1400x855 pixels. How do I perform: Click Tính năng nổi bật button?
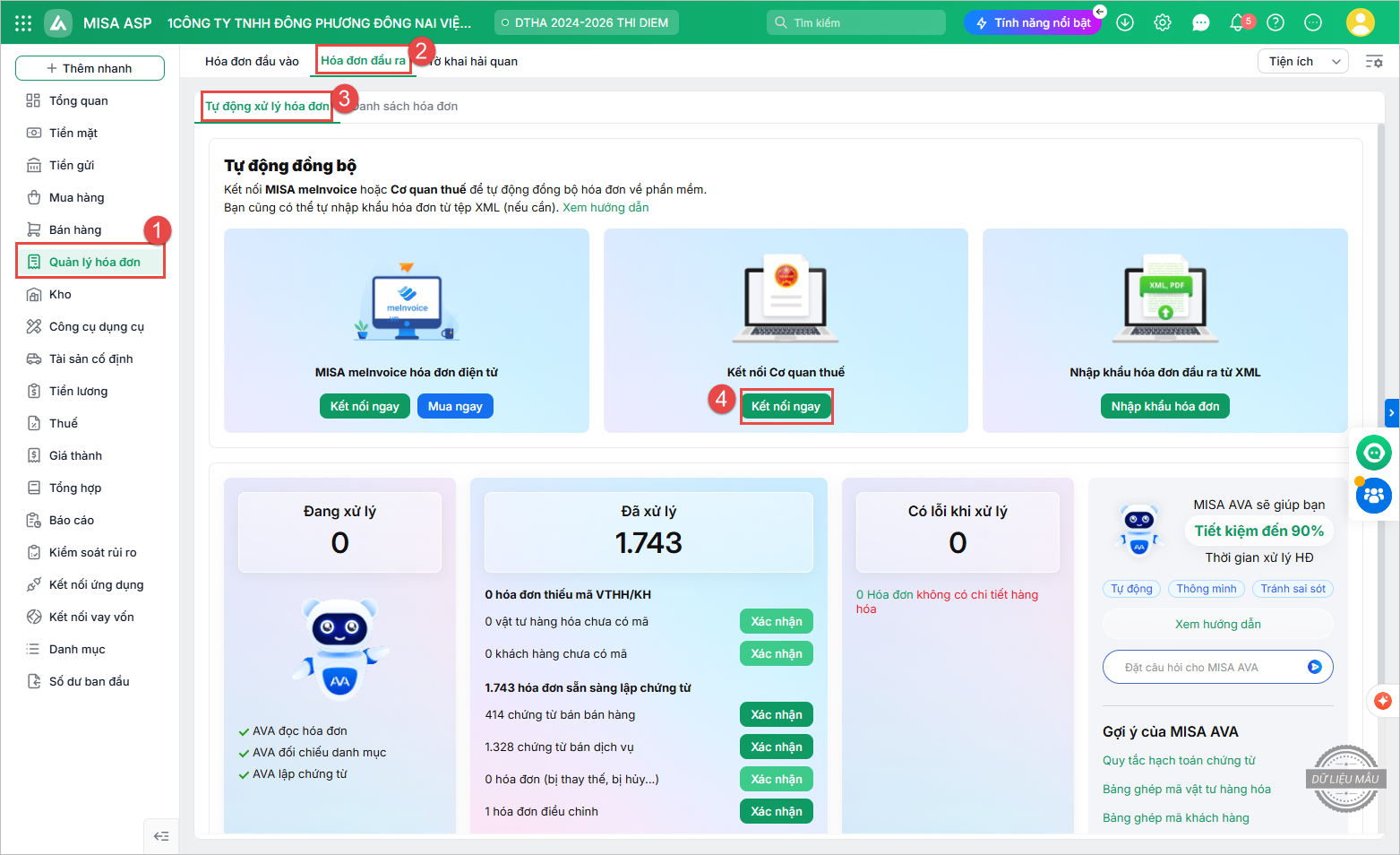[1033, 22]
